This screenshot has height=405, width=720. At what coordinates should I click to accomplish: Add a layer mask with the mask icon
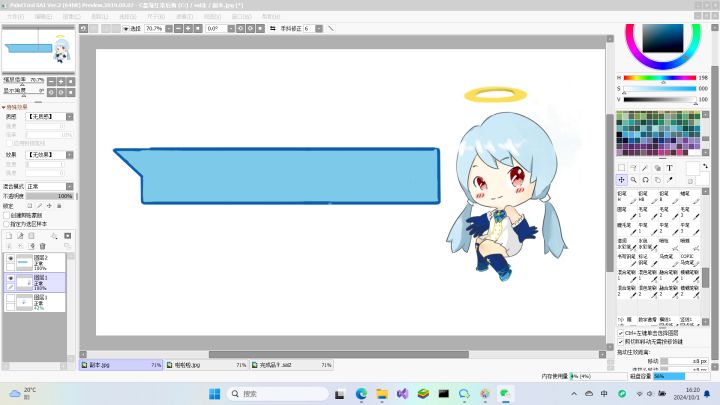[68, 236]
